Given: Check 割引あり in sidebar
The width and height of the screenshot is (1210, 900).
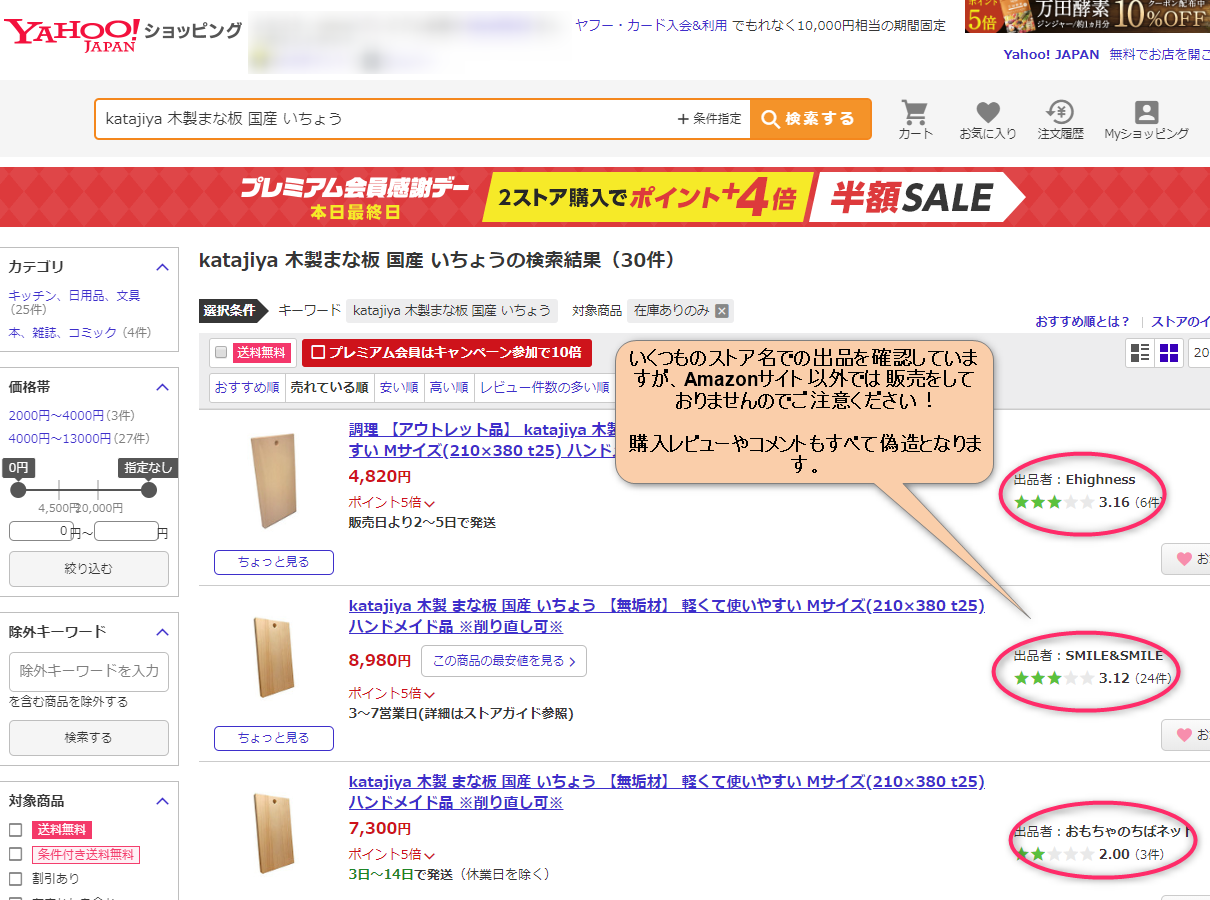Looking at the screenshot, I should [x=15, y=878].
